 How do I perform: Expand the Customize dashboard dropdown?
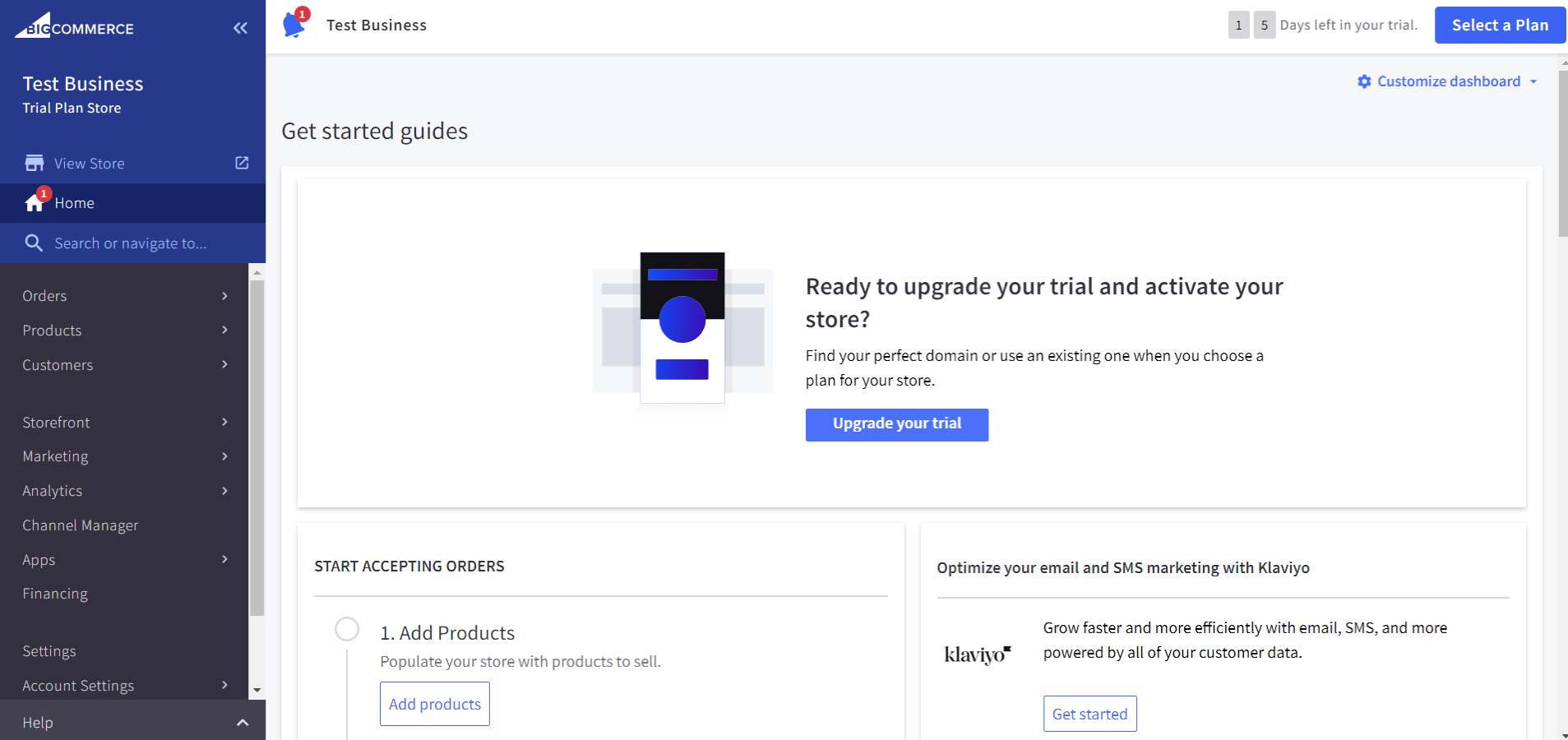(x=1534, y=81)
